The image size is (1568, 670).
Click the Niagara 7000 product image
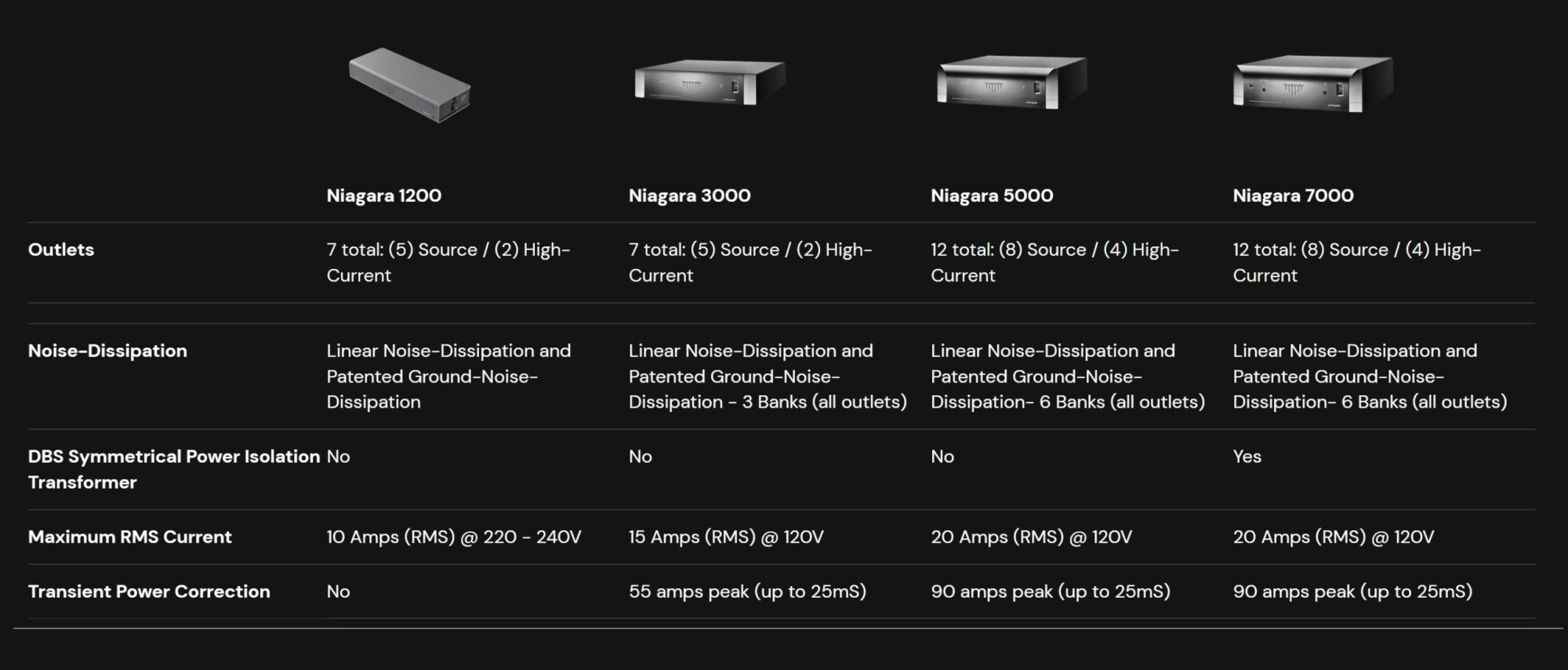(x=1313, y=83)
